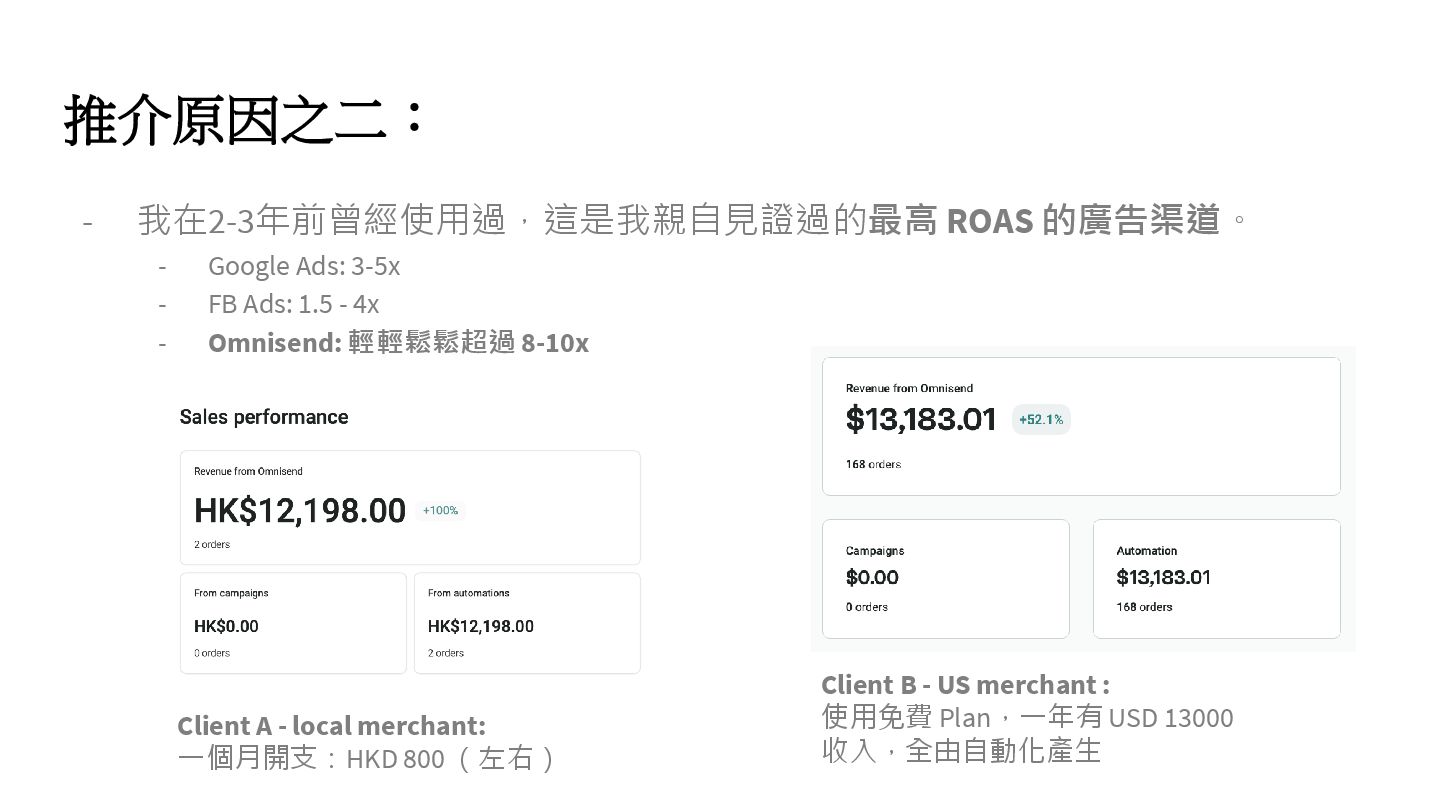The image size is (1440, 810).
Task: Click HK$12,198.00 in the From automations card
Action: (x=481, y=626)
